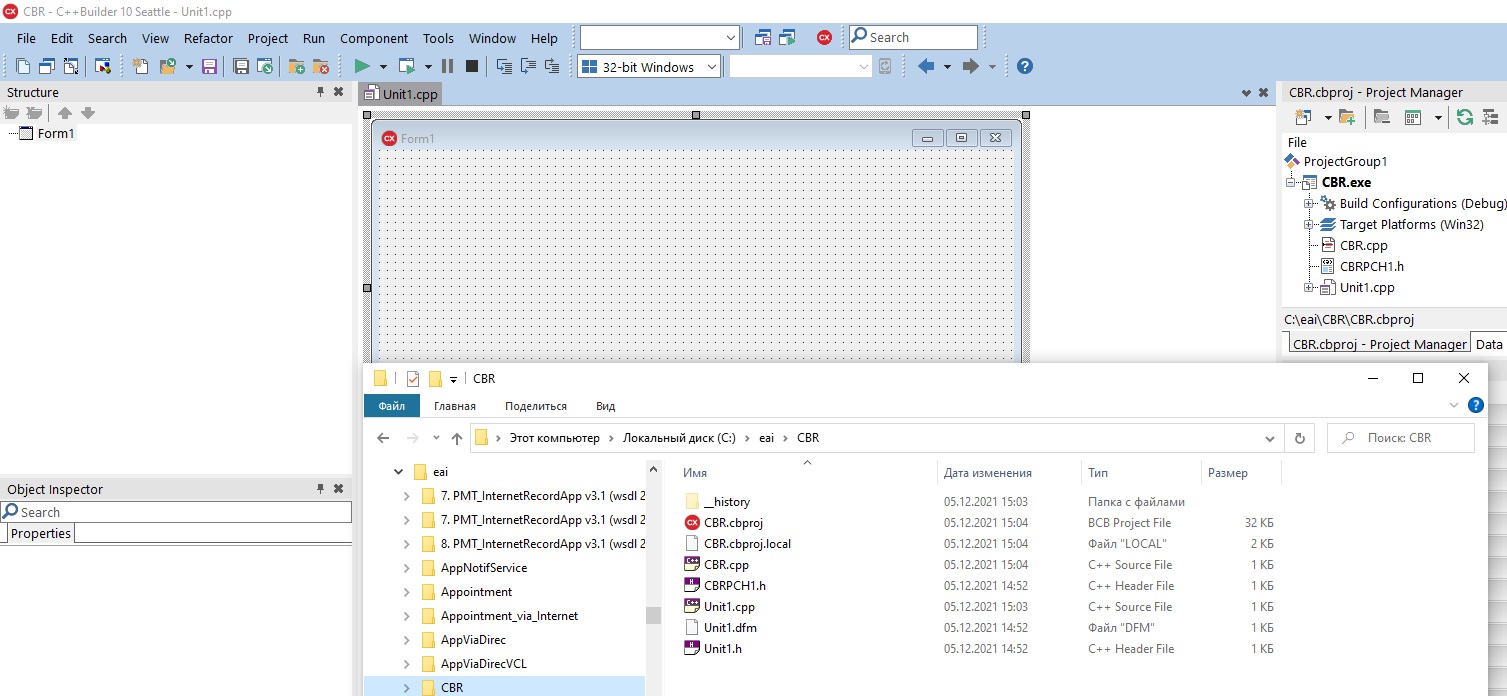Click the Save Desktop layout icon
The height and width of the screenshot is (696, 1507).
click(x=764, y=37)
